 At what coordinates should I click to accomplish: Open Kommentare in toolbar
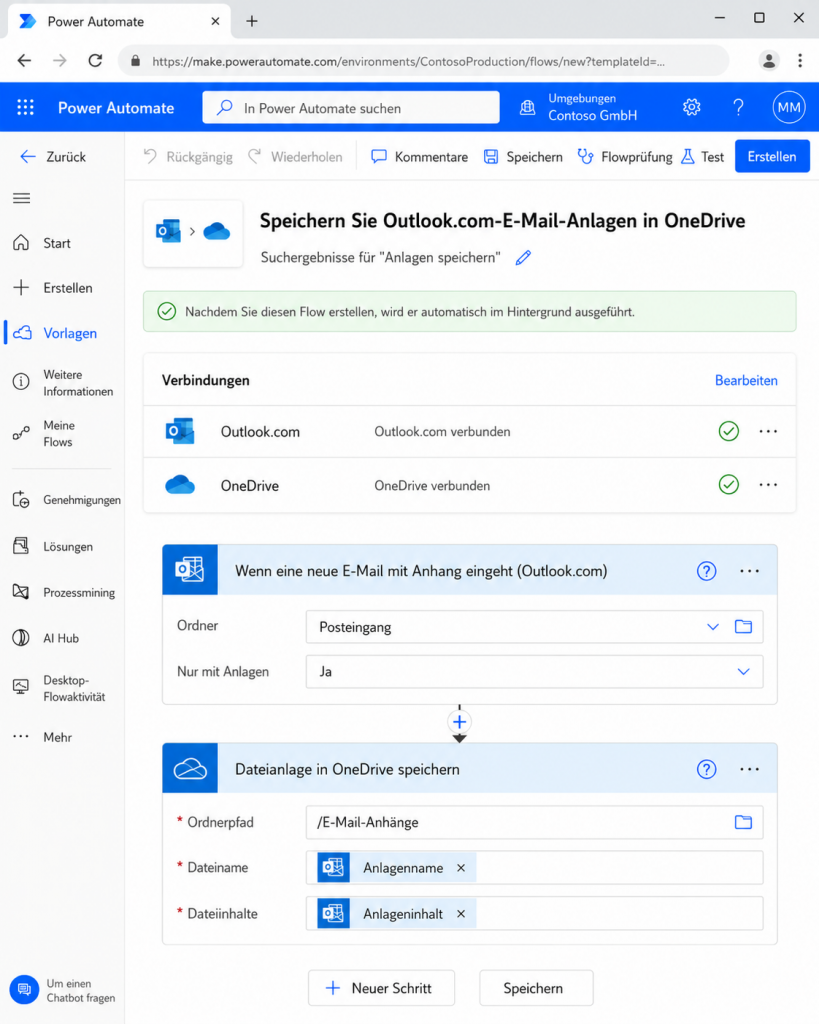tap(419, 157)
